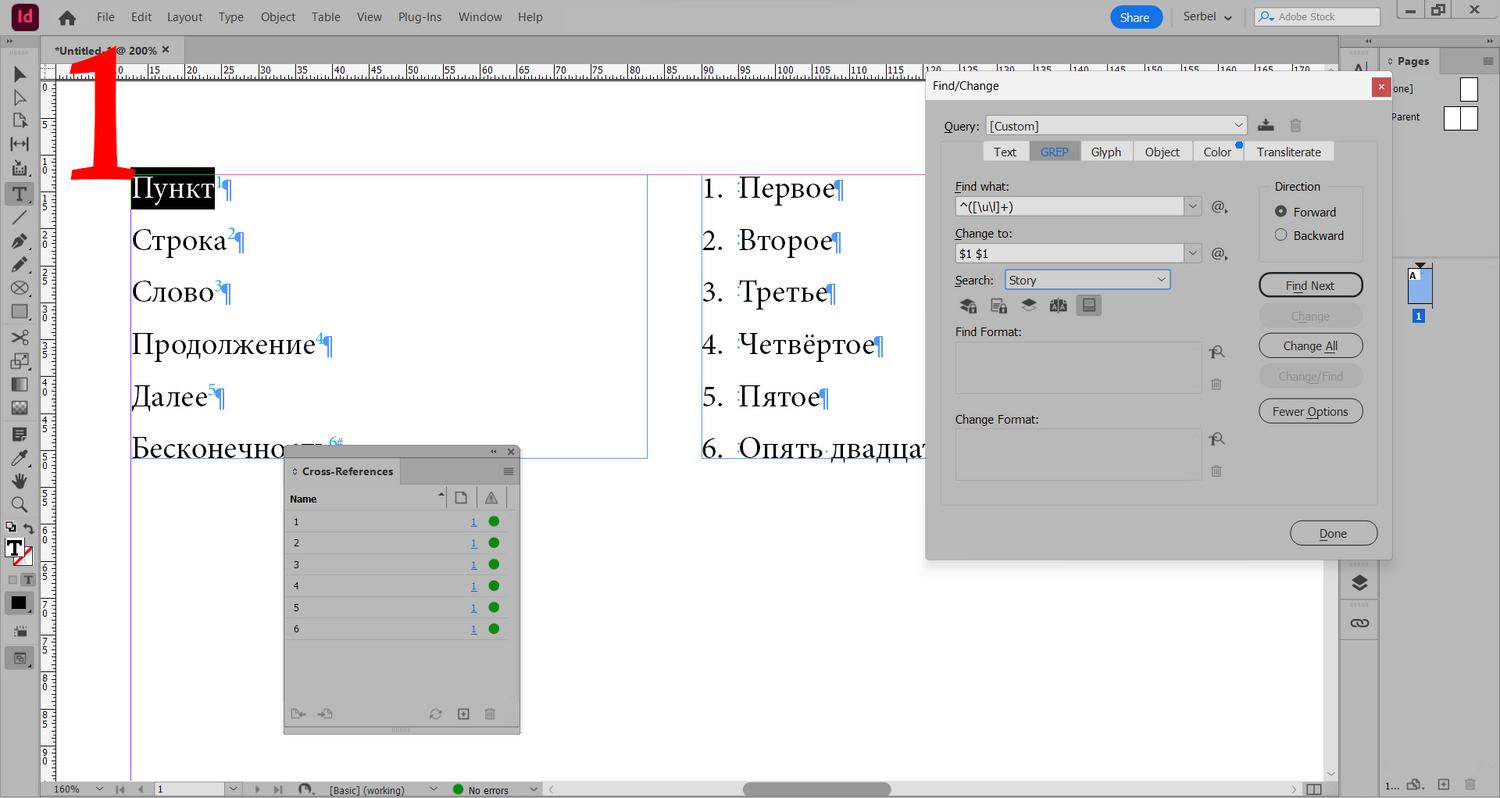The height and width of the screenshot is (798, 1500).
Task: Activate the Hand tool
Action: pos(19,481)
